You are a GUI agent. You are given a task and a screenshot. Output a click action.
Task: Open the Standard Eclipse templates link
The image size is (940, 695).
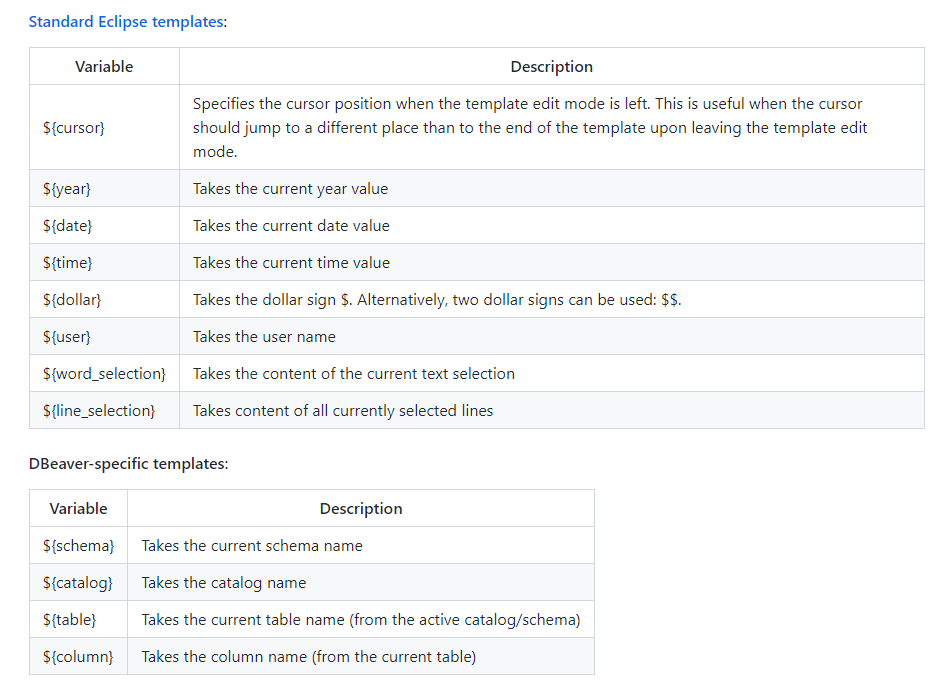126,21
